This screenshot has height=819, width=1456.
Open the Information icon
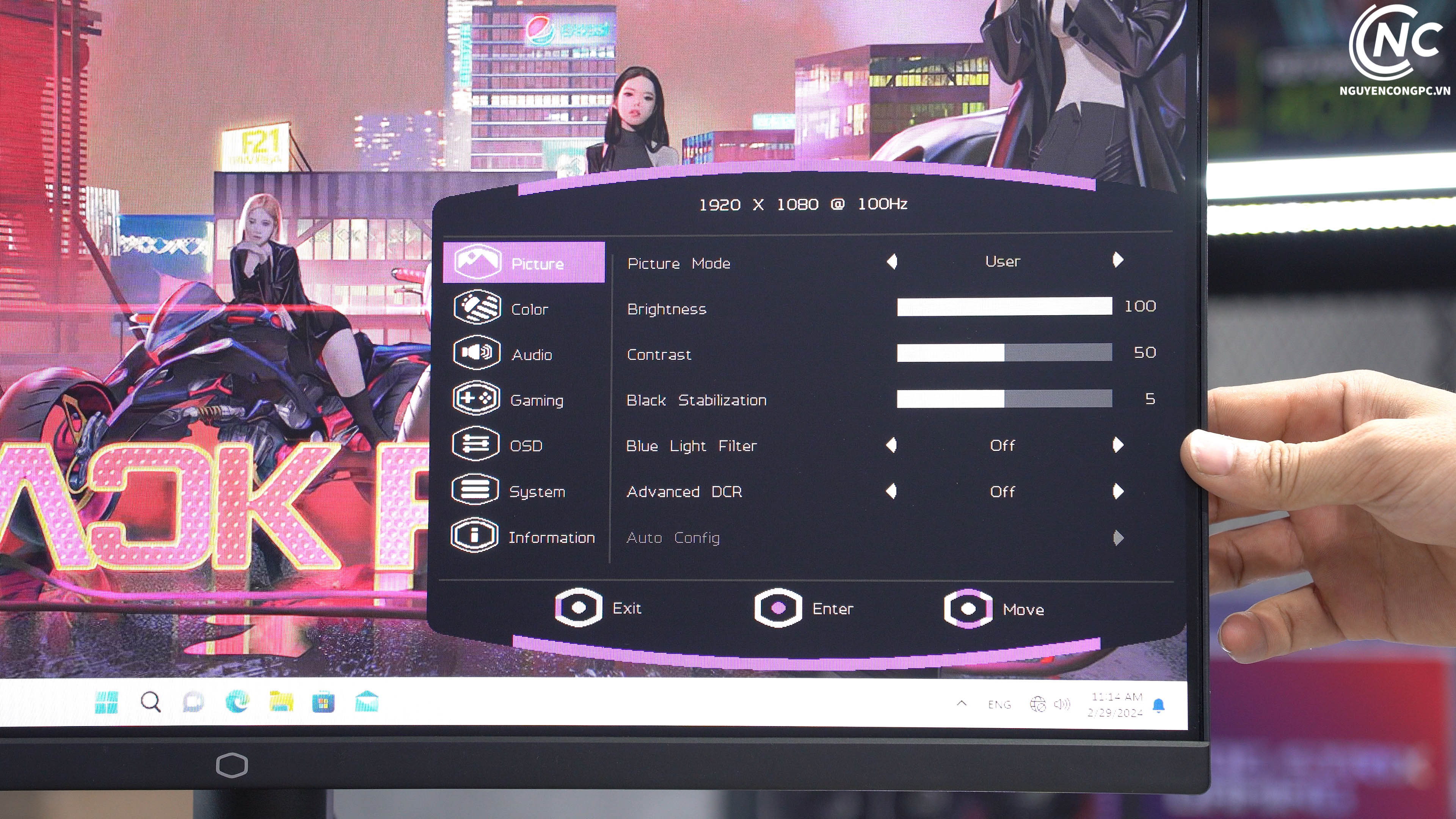click(x=474, y=535)
